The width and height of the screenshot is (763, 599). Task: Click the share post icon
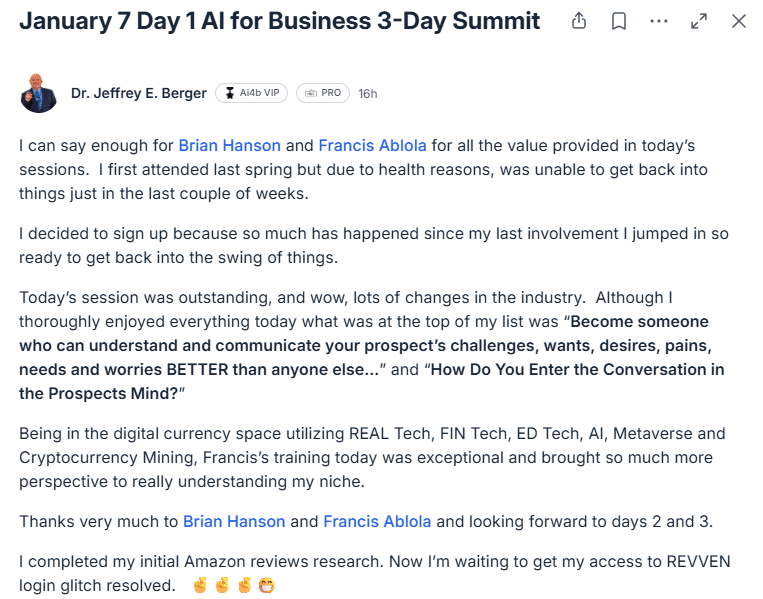point(579,21)
